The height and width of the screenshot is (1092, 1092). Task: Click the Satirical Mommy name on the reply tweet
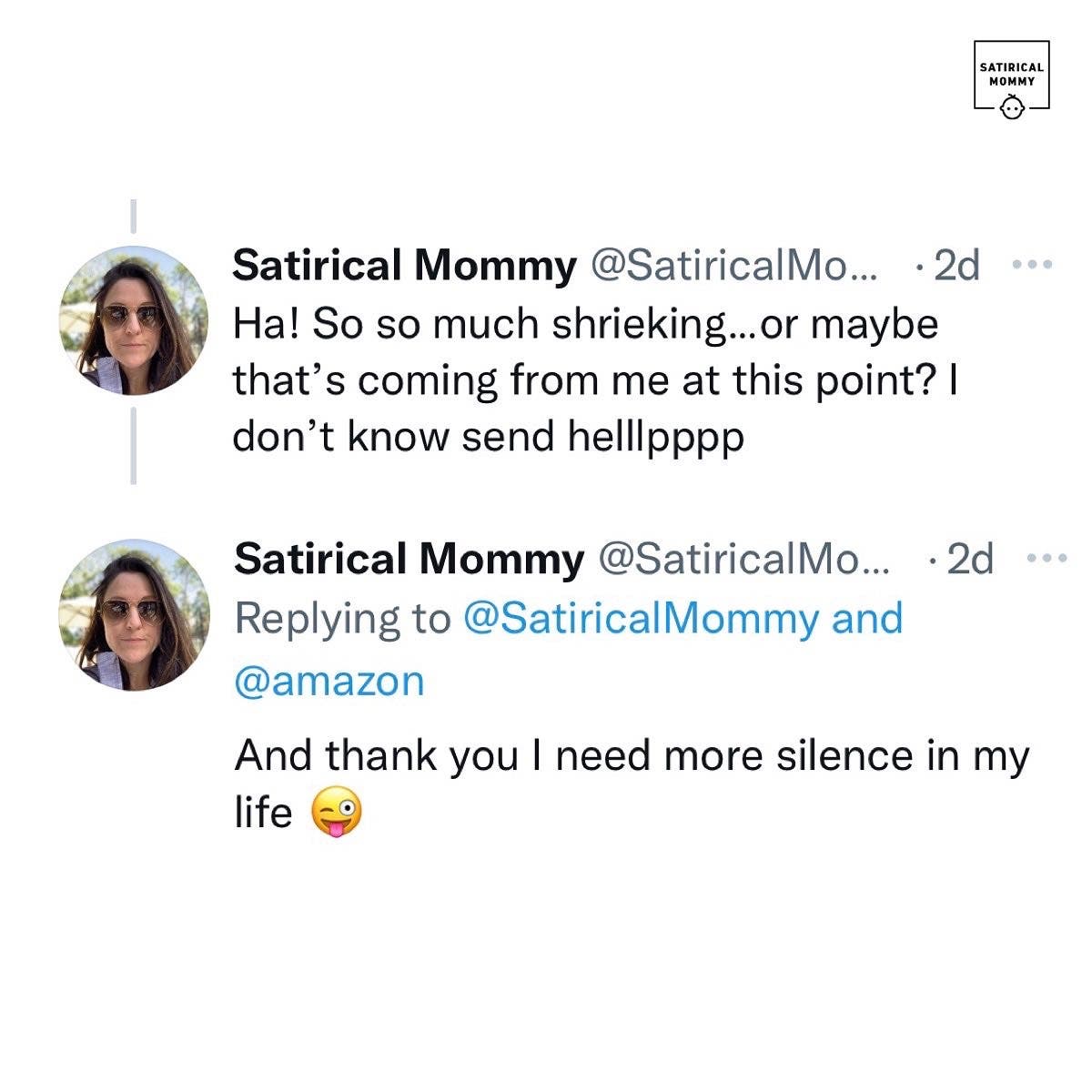[409, 560]
